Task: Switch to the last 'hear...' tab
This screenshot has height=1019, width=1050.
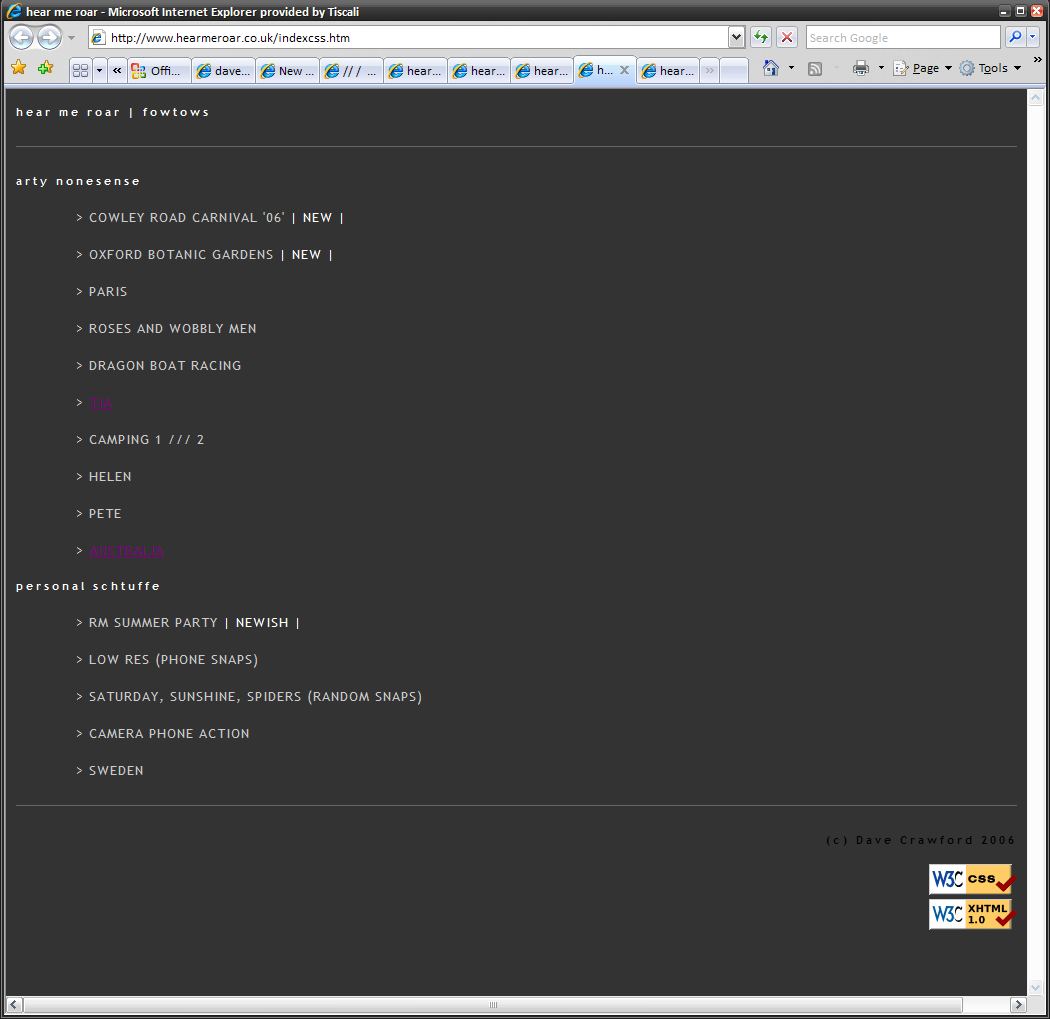Action: (x=669, y=70)
